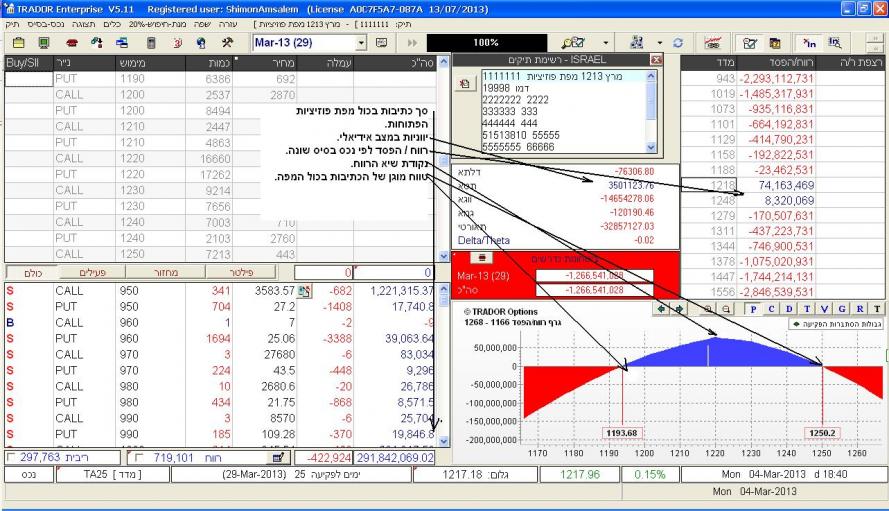Toggle the R chart mode button
Image resolution: width=889 pixels, height=511 pixels.
[x=860, y=309]
